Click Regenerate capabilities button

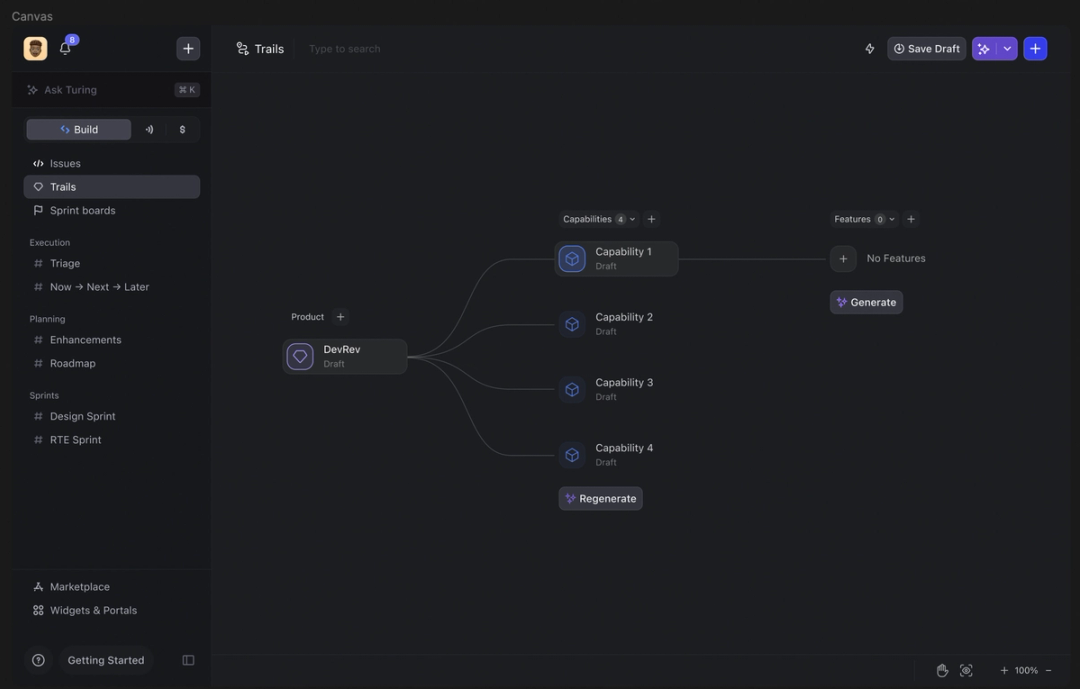click(601, 498)
